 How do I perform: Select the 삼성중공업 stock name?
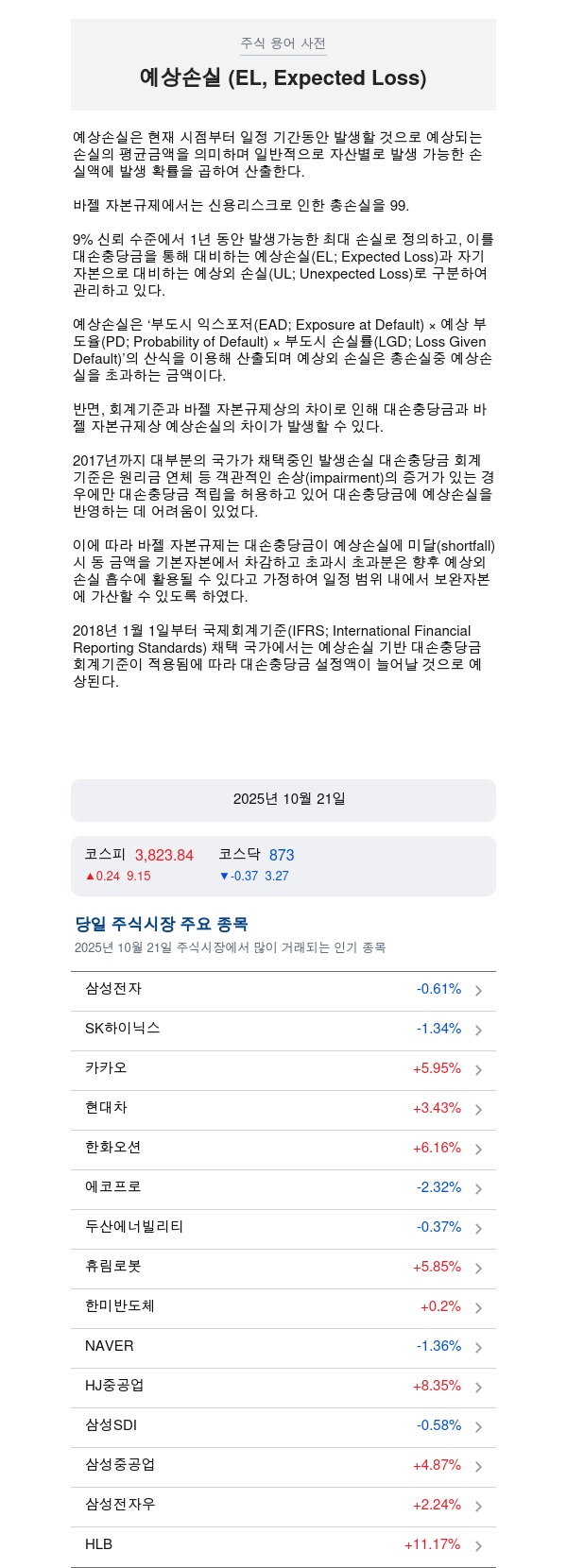click(x=120, y=1465)
